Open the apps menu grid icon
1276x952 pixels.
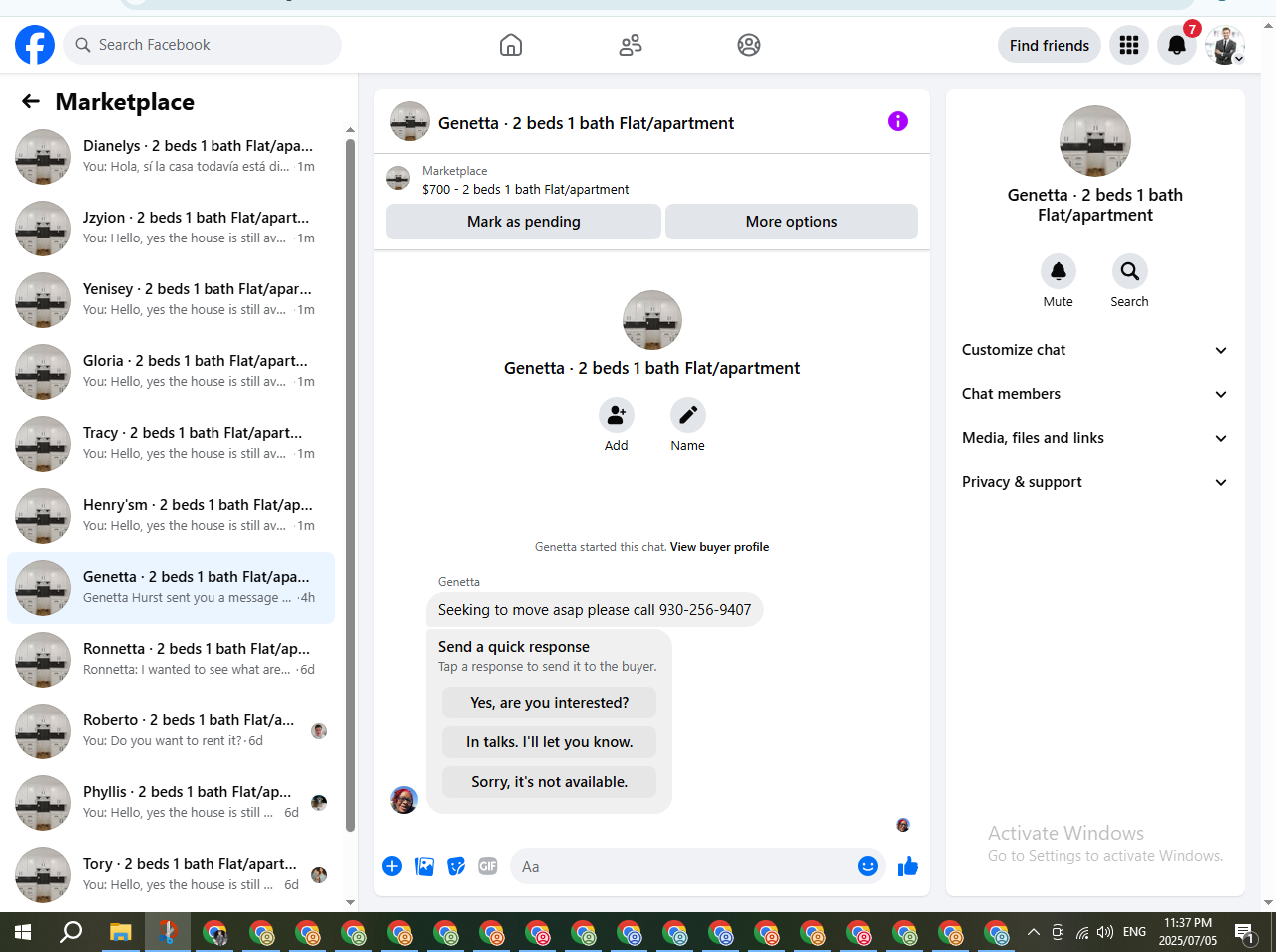[1129, 45]
